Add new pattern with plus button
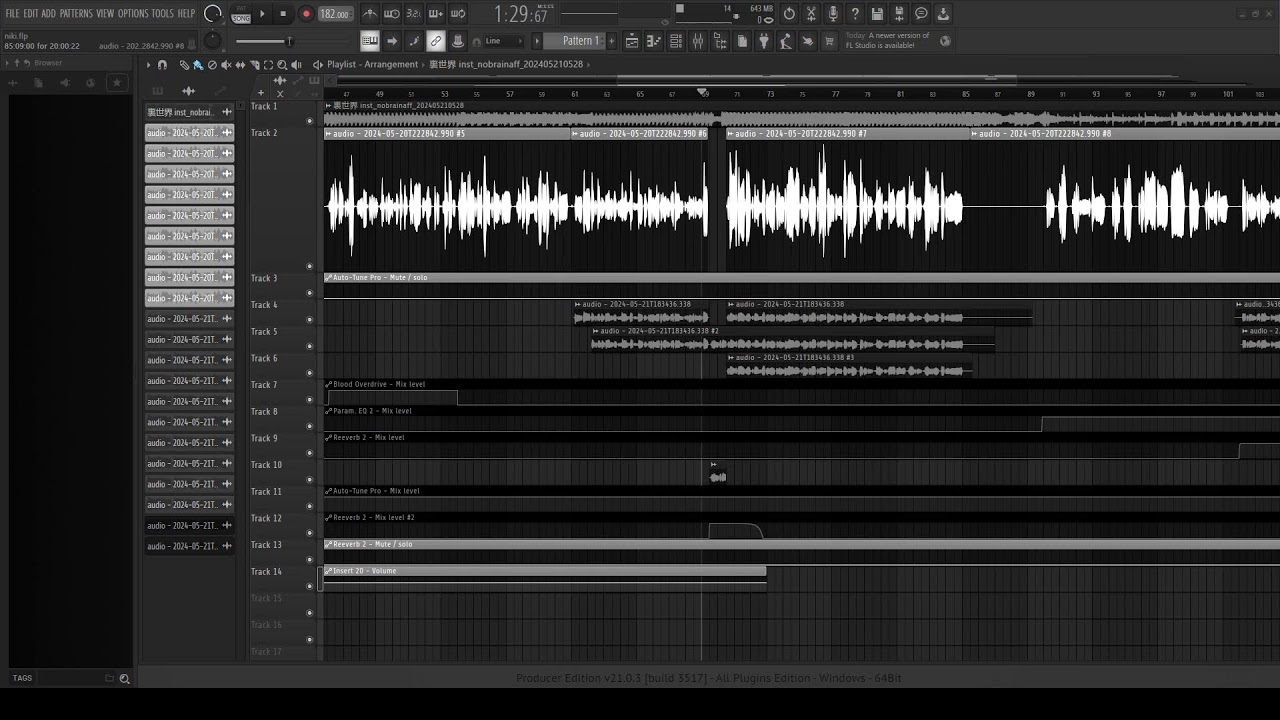1280x720 pixels. pos(610,41)
